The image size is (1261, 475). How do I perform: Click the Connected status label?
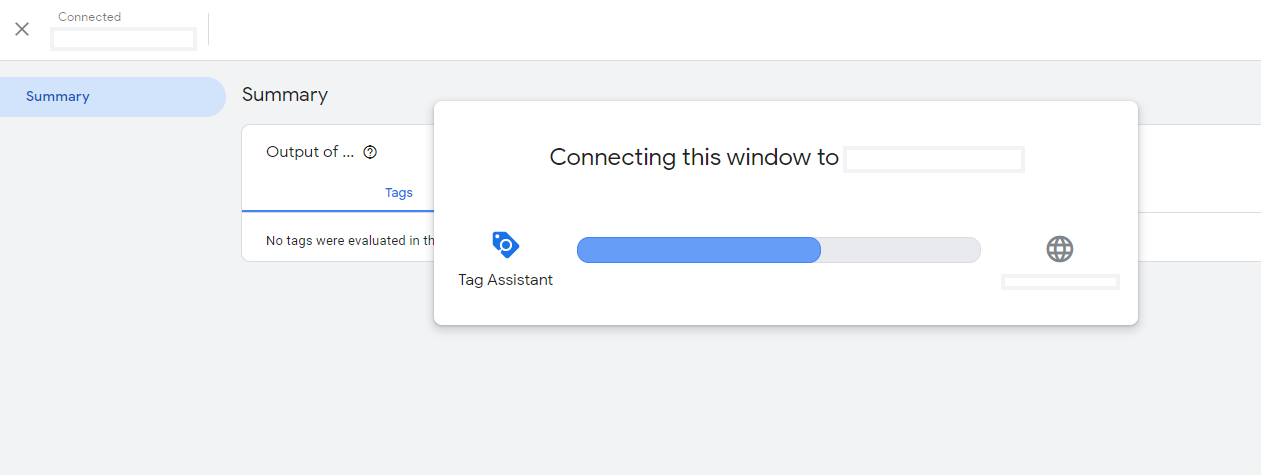89,17
